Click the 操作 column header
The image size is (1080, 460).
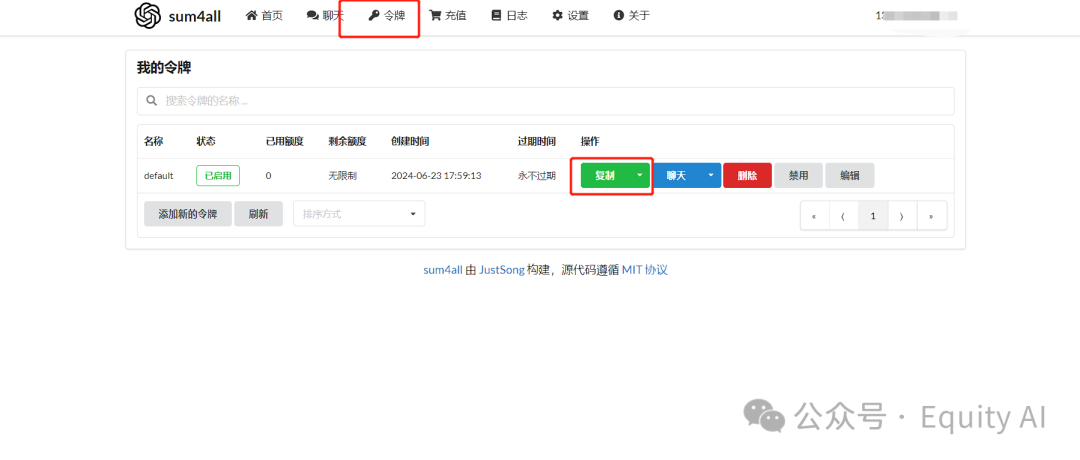tap(590, 141)
